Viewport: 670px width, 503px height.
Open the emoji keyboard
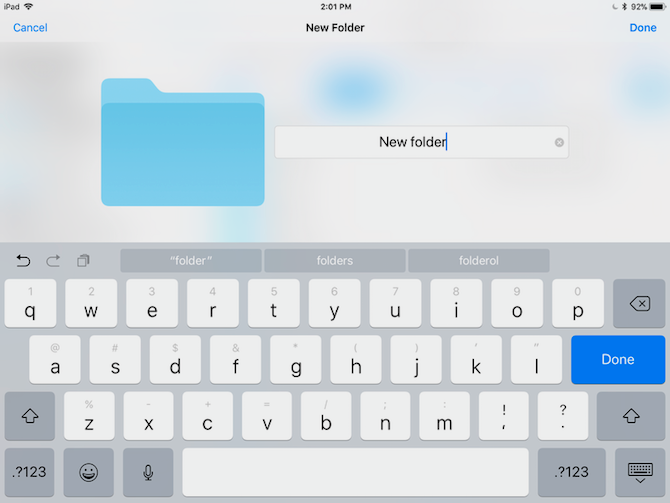click(x=87, y=472)
